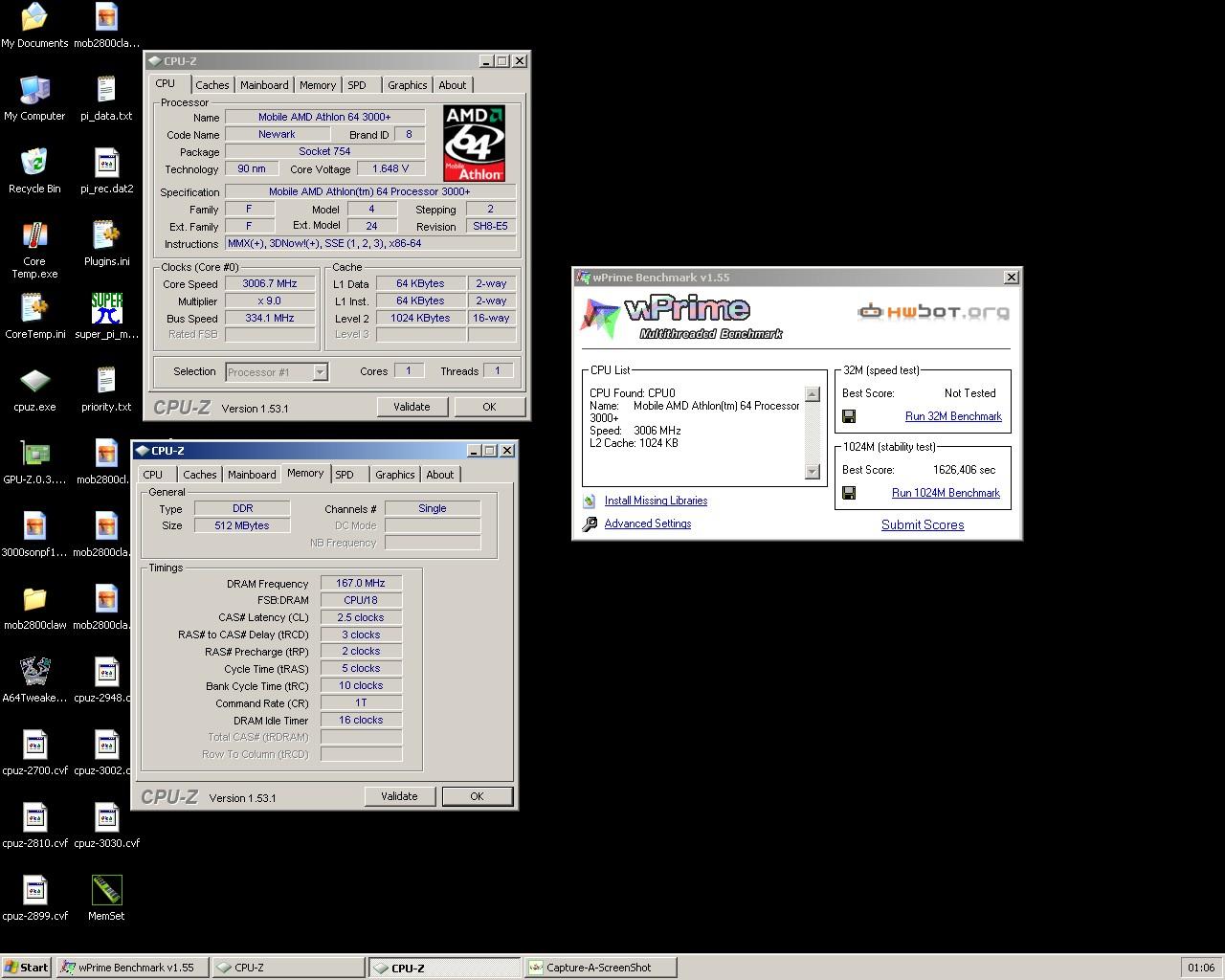Select cpuz-2700.cvf file icon
Image resolution: width=1225 pixels, height=980 pixels.
coord(34,745)
